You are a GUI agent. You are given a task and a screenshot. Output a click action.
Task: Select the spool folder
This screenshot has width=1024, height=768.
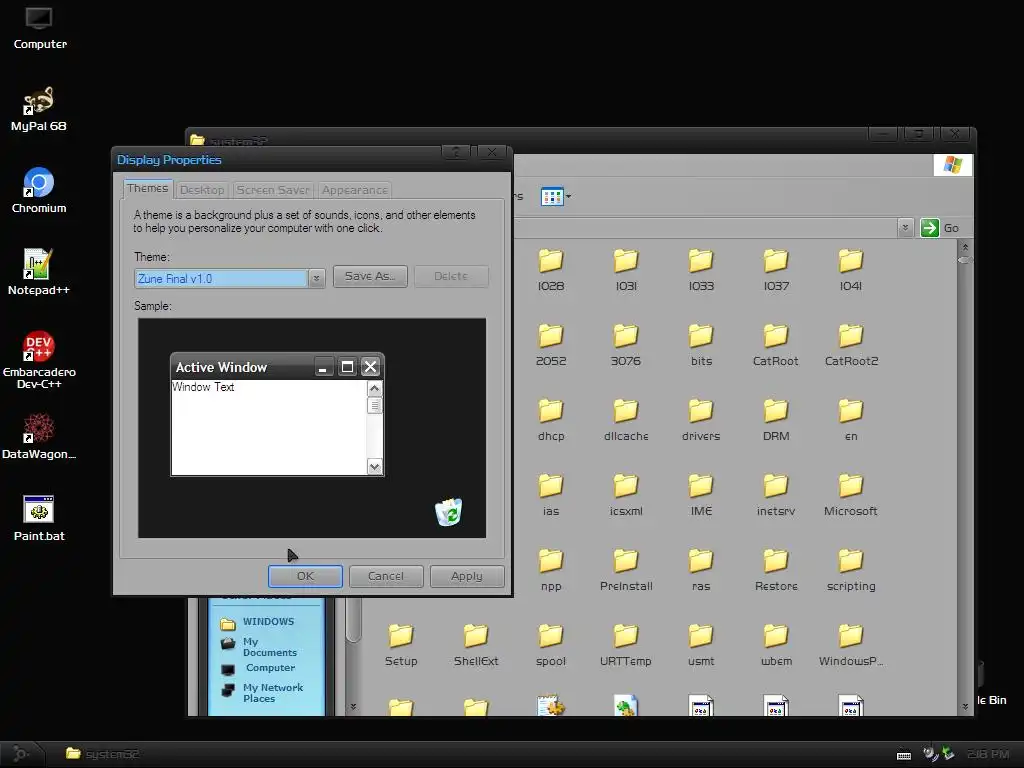551,645
